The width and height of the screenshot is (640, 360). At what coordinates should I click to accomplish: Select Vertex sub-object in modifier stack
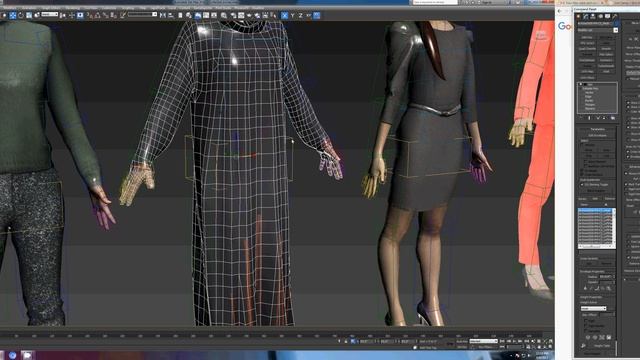coord(589,93)
